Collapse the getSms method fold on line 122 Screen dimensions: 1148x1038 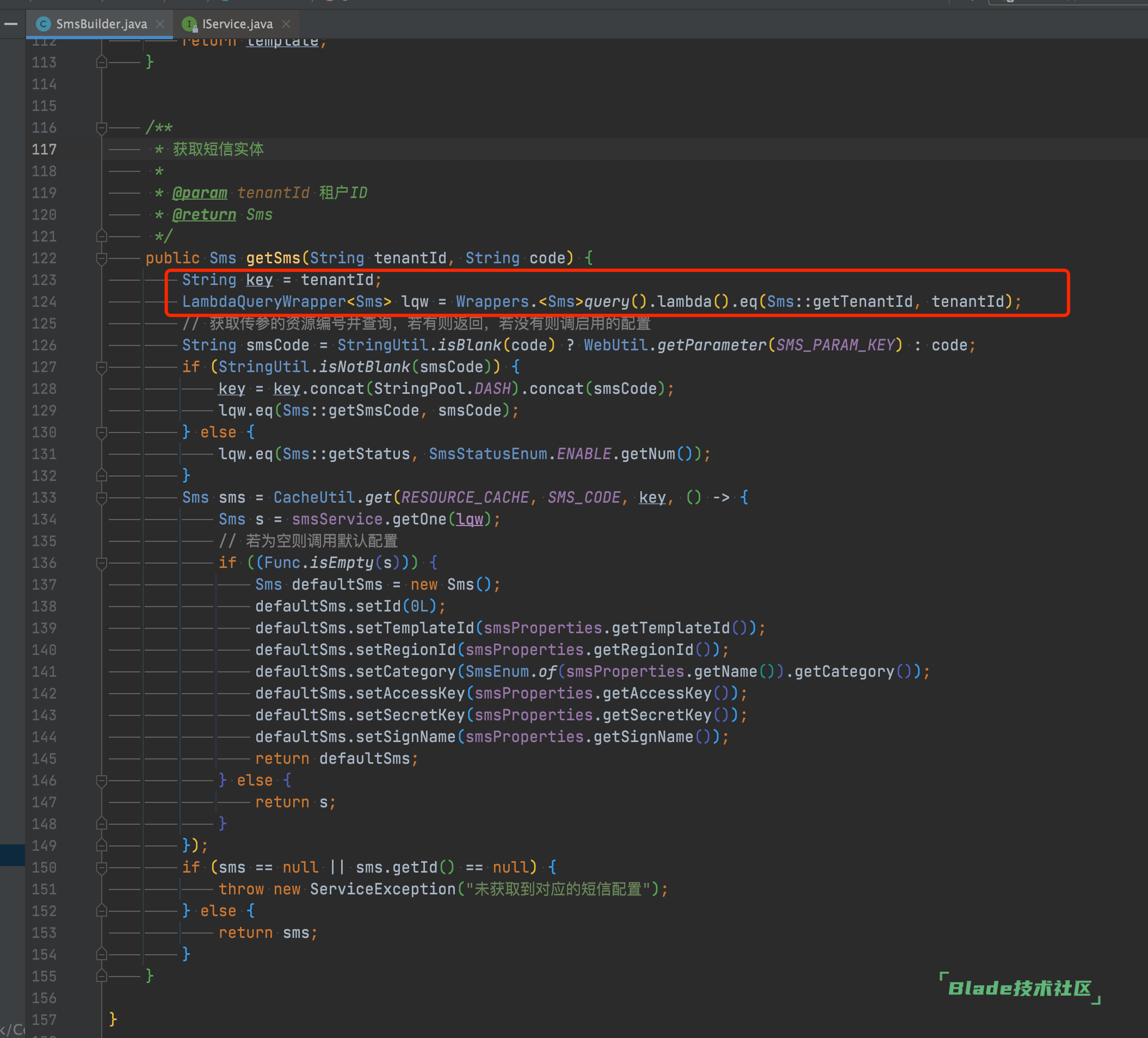point(101,258)
